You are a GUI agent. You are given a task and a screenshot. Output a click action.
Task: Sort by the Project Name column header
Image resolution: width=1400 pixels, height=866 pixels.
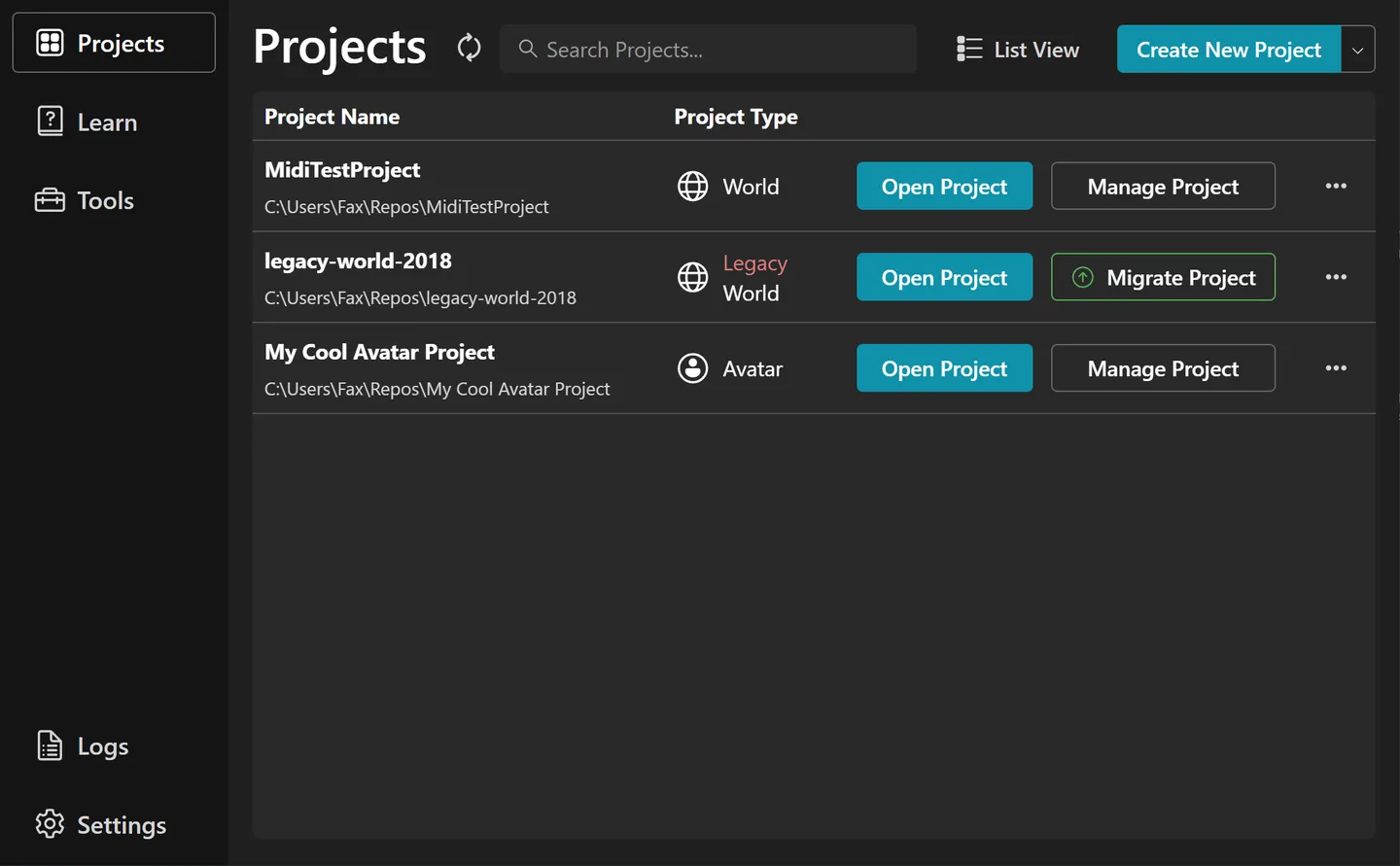(332, 117)
